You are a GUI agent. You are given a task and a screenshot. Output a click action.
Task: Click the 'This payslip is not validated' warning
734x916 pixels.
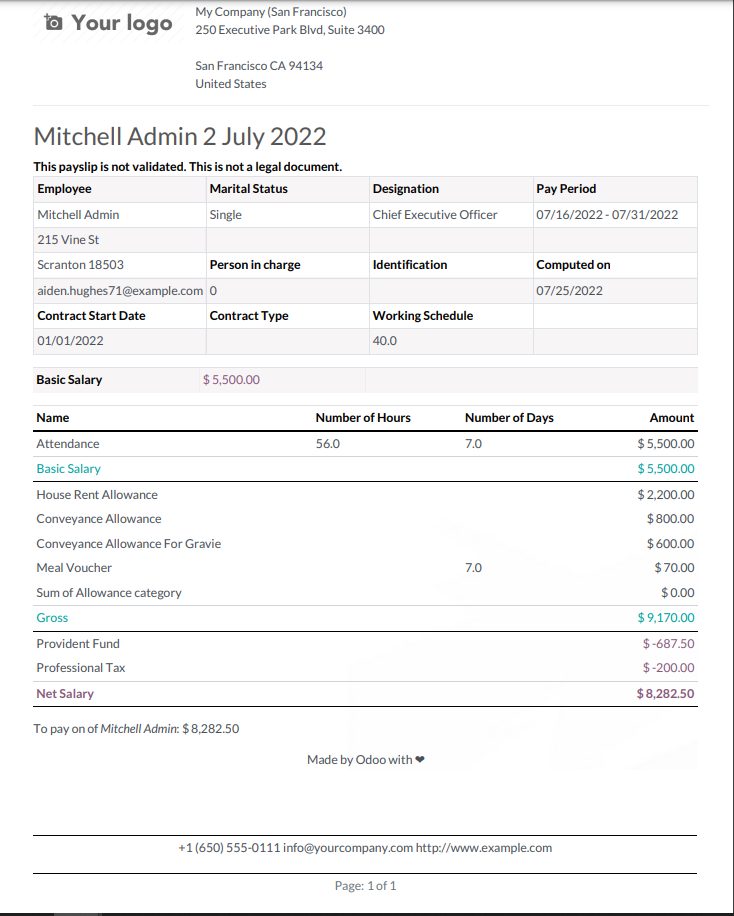[188, 167]
